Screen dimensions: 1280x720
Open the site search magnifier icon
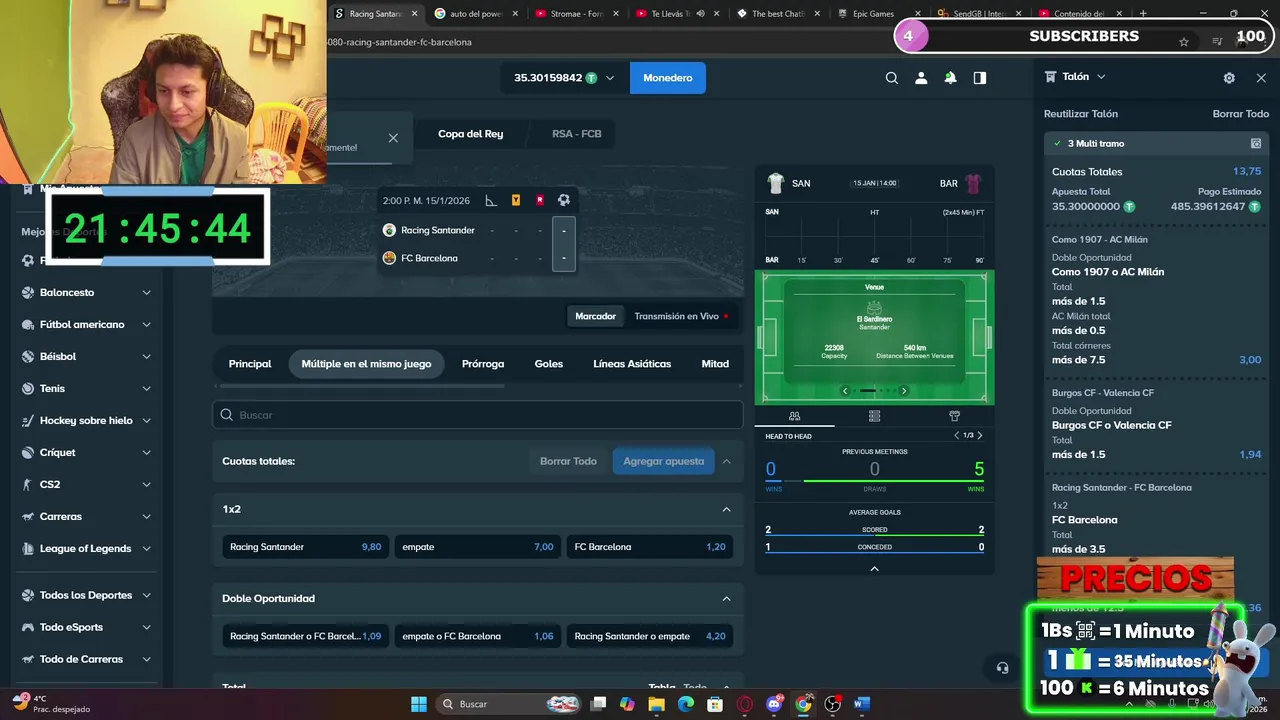(x=892, y=78)
